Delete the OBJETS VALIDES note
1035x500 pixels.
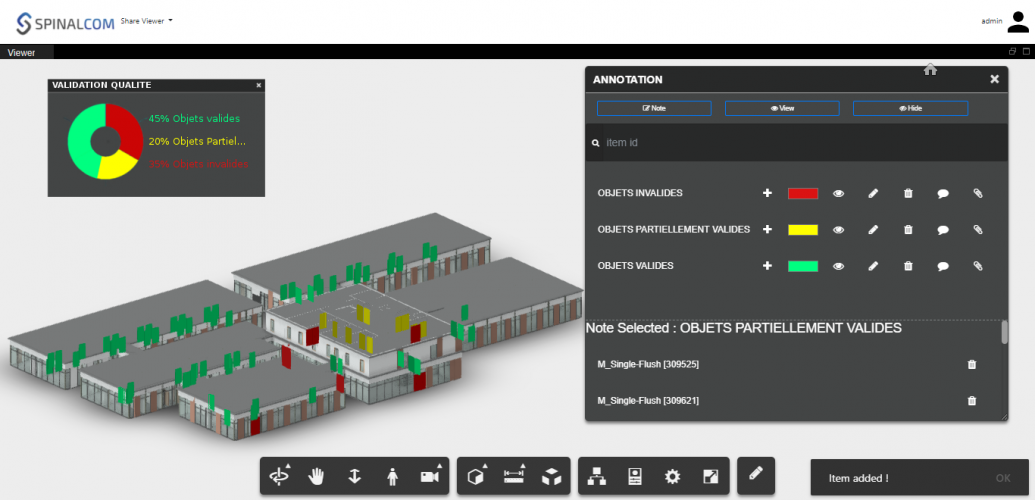[908, 266]
